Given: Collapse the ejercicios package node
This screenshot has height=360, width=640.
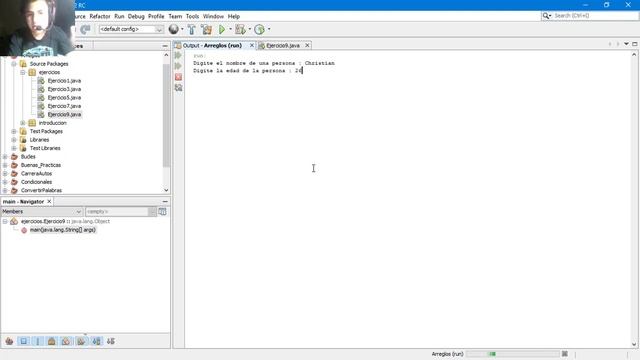Looking at the screenshot, I should 23,72.
